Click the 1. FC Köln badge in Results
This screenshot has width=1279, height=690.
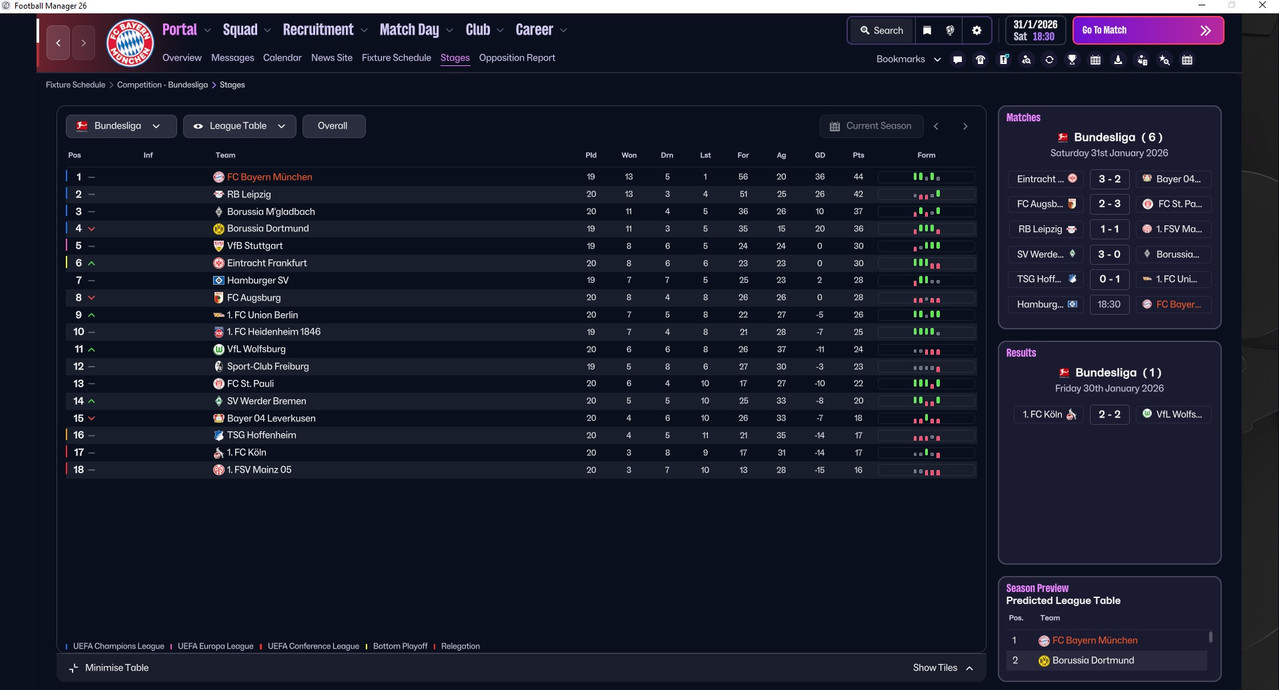1071,414
